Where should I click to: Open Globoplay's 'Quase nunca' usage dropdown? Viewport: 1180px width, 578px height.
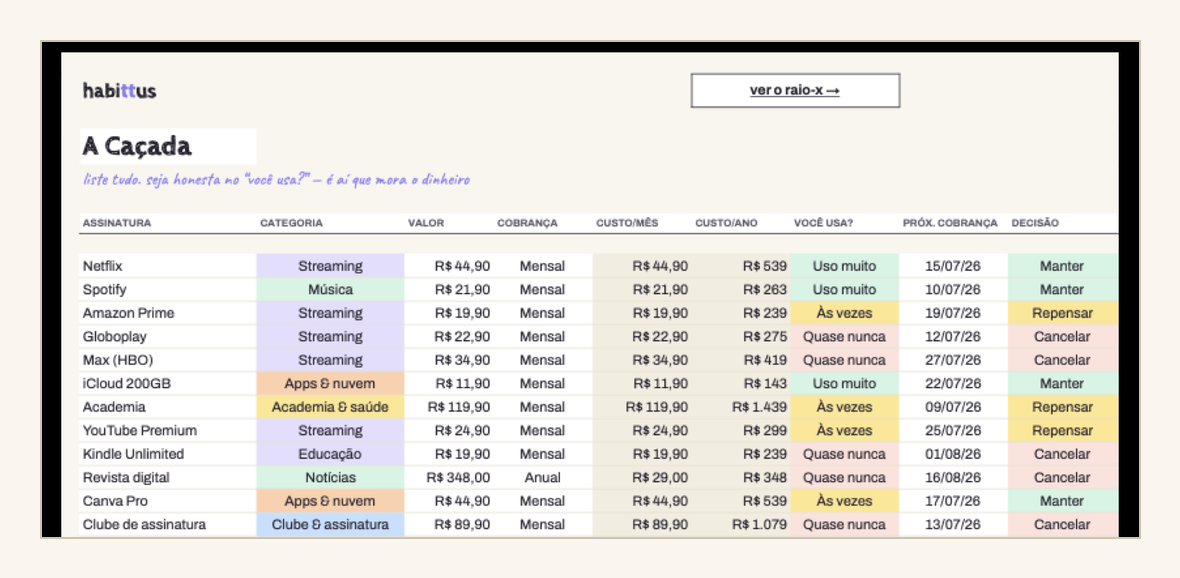[844, 336]
